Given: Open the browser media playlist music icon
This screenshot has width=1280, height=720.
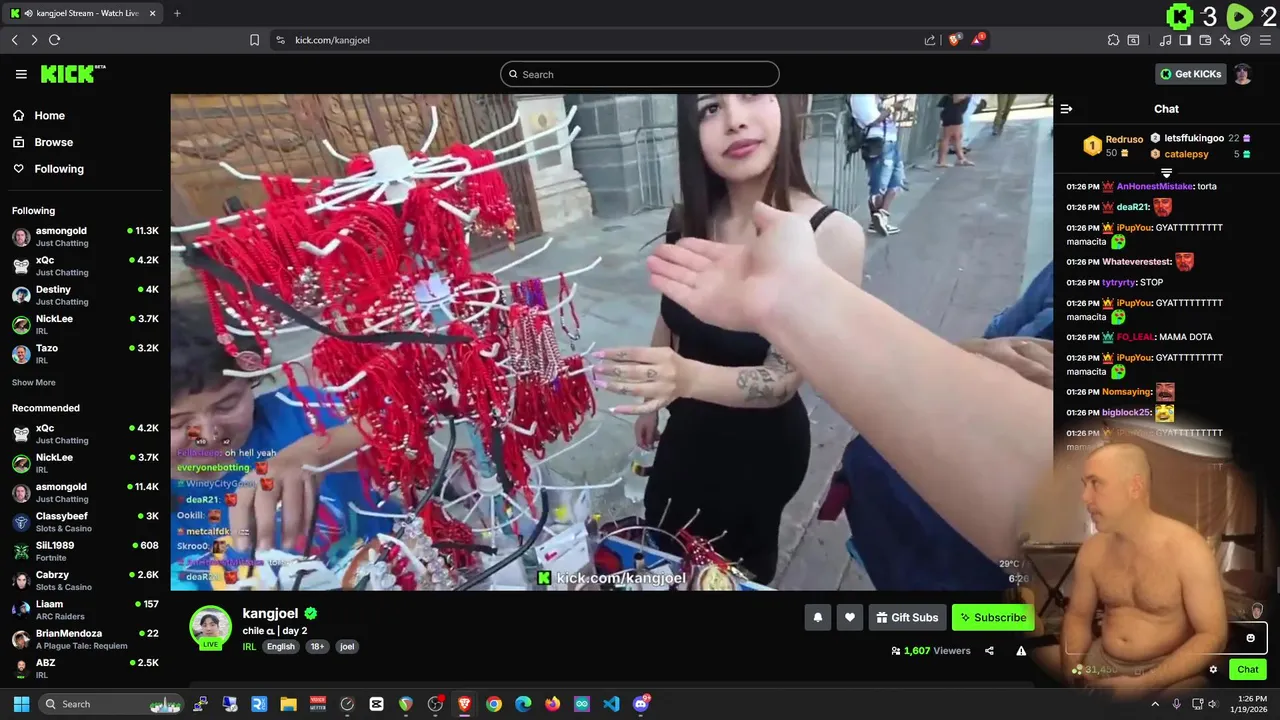Looking at the screenshot, I should pos(1165,40).
